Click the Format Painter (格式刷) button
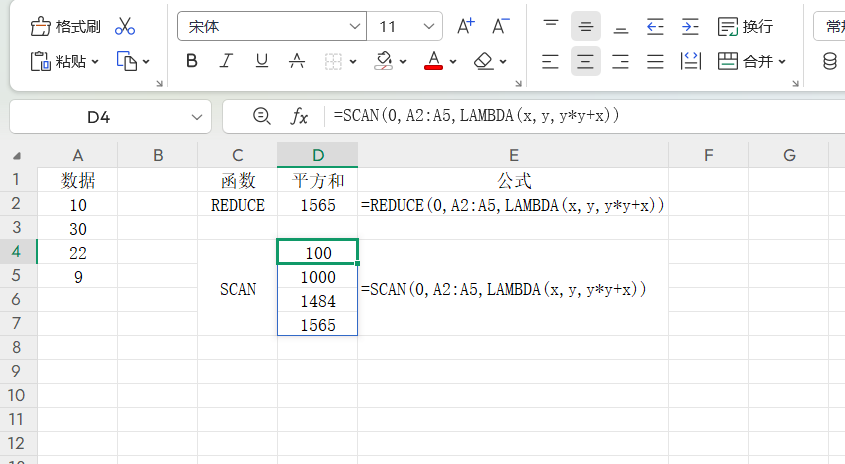The width and height of the screenshot is (845, 464). [66, 26]
